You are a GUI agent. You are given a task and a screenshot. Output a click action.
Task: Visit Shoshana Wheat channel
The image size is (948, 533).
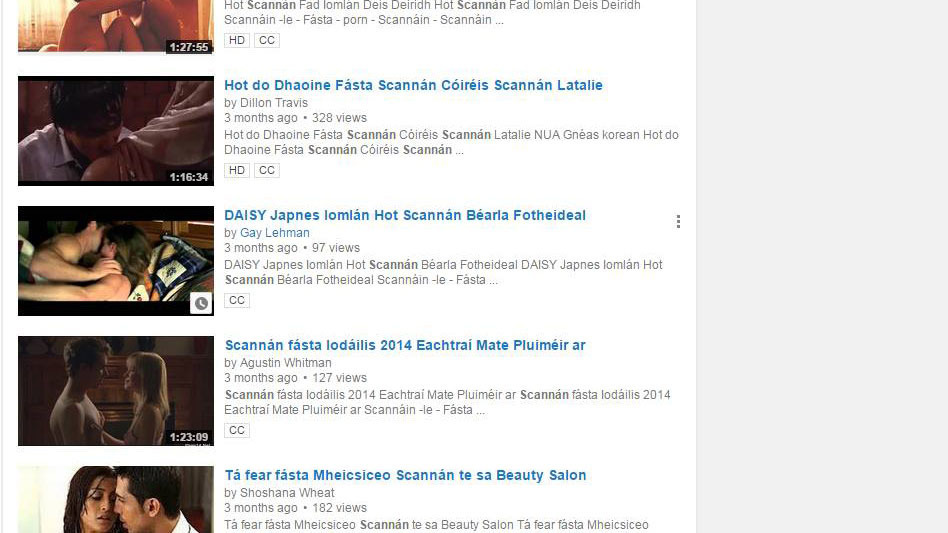287,493
